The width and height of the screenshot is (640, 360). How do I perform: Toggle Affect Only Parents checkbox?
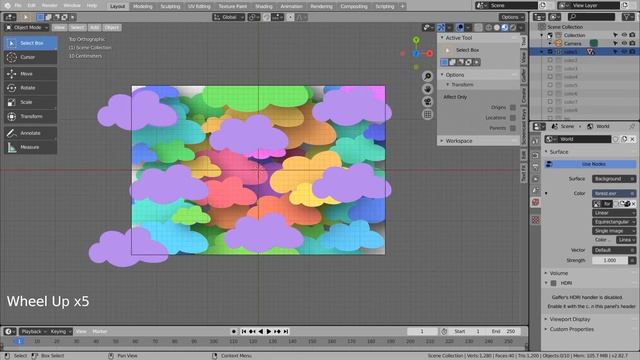click(x=513, y=128)
